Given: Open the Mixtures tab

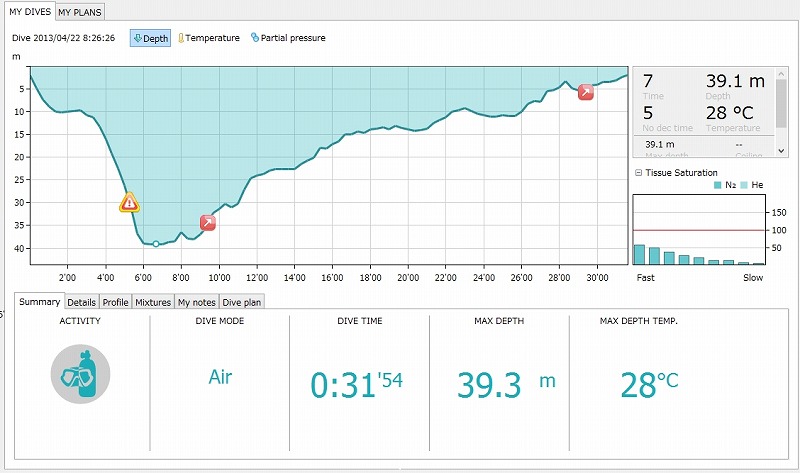Looking at the screenshot, I should 153,301.
